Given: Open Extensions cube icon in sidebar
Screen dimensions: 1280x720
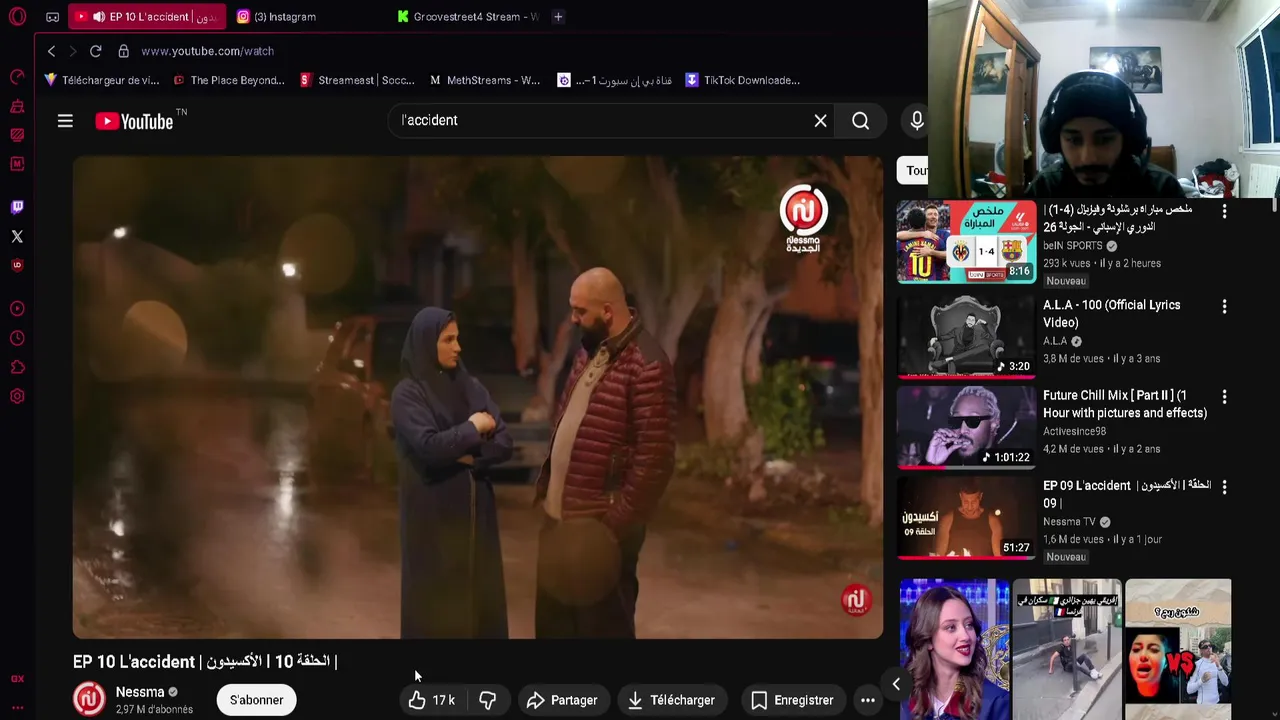Looking at the screenshot, I should click(x=17, y=367).
